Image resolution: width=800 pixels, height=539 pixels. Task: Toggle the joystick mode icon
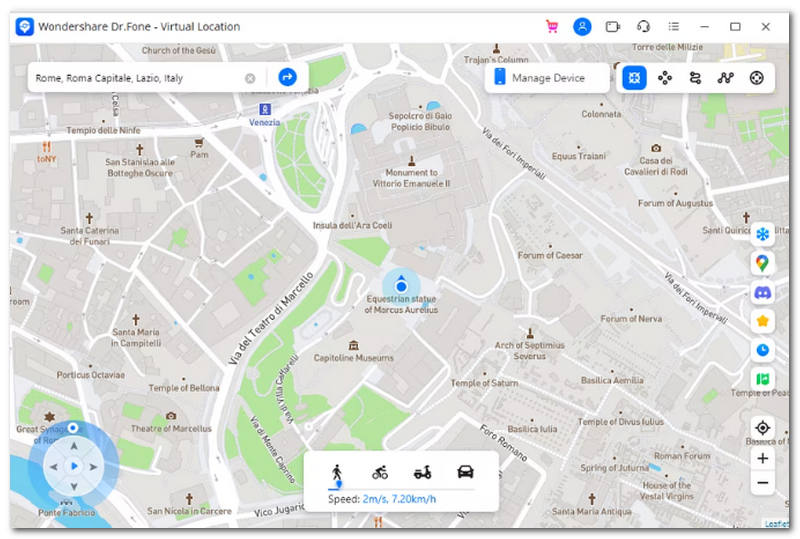tap(757, 78)
